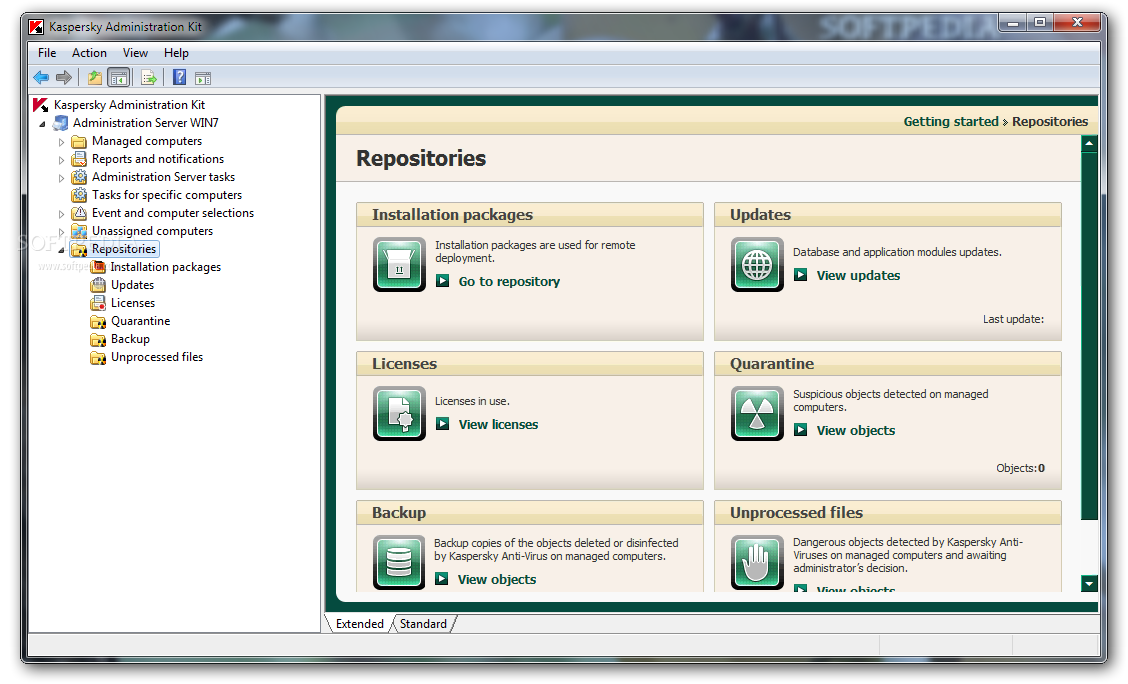
Task: Click the Tasks for specific computers icon
Action: point(79,195)
